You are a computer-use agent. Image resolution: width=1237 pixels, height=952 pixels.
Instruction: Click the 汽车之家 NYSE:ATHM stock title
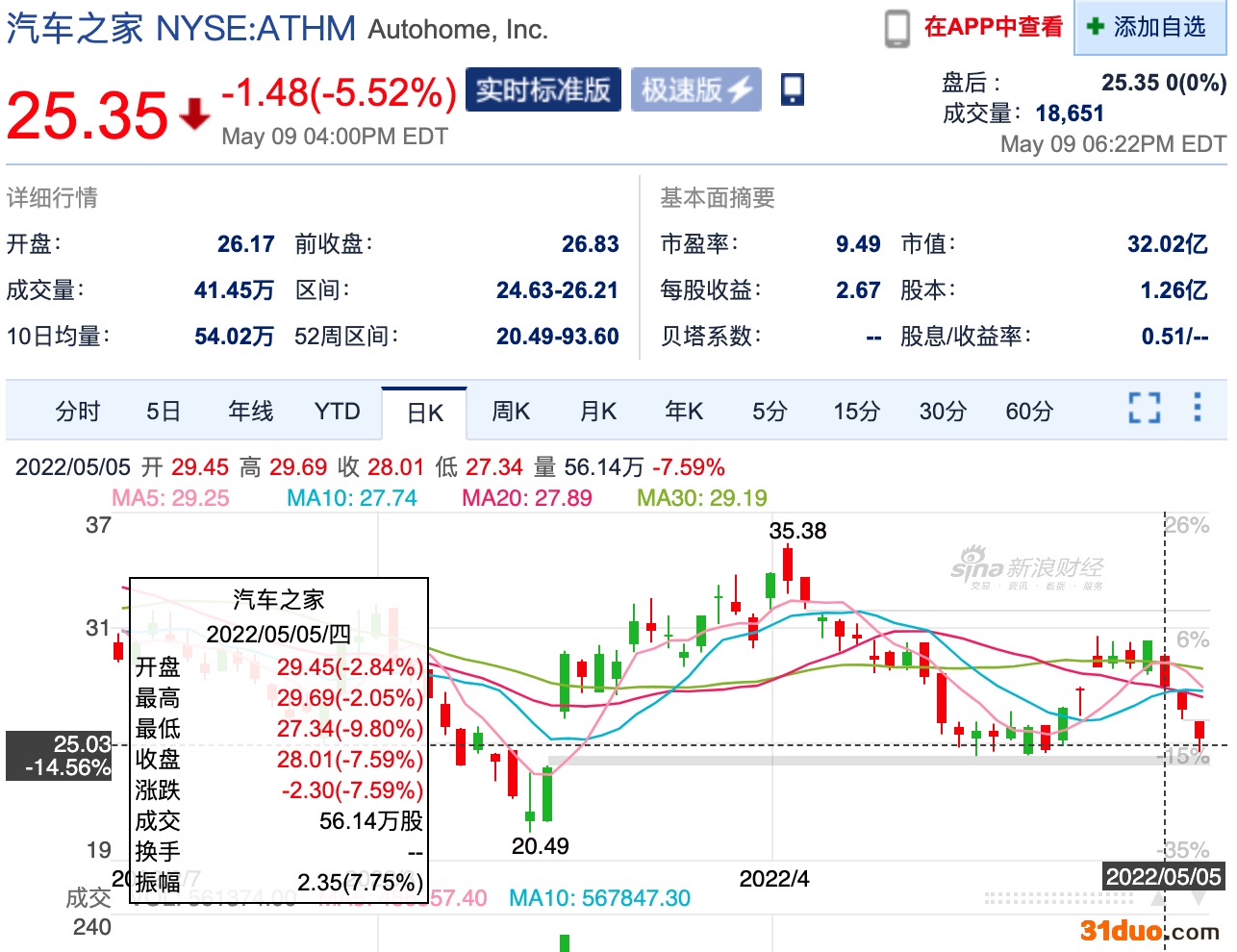(181, 29)
